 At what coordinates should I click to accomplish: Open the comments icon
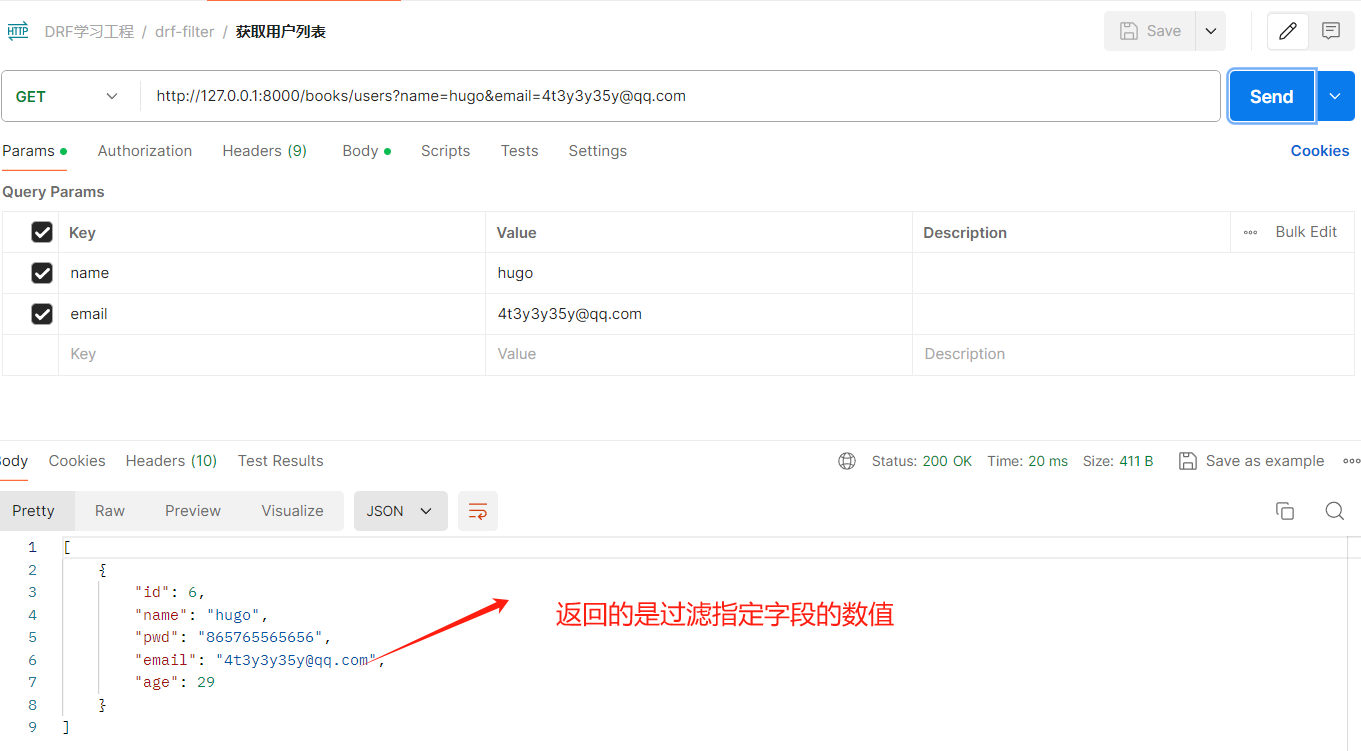tap(1331, 31)
